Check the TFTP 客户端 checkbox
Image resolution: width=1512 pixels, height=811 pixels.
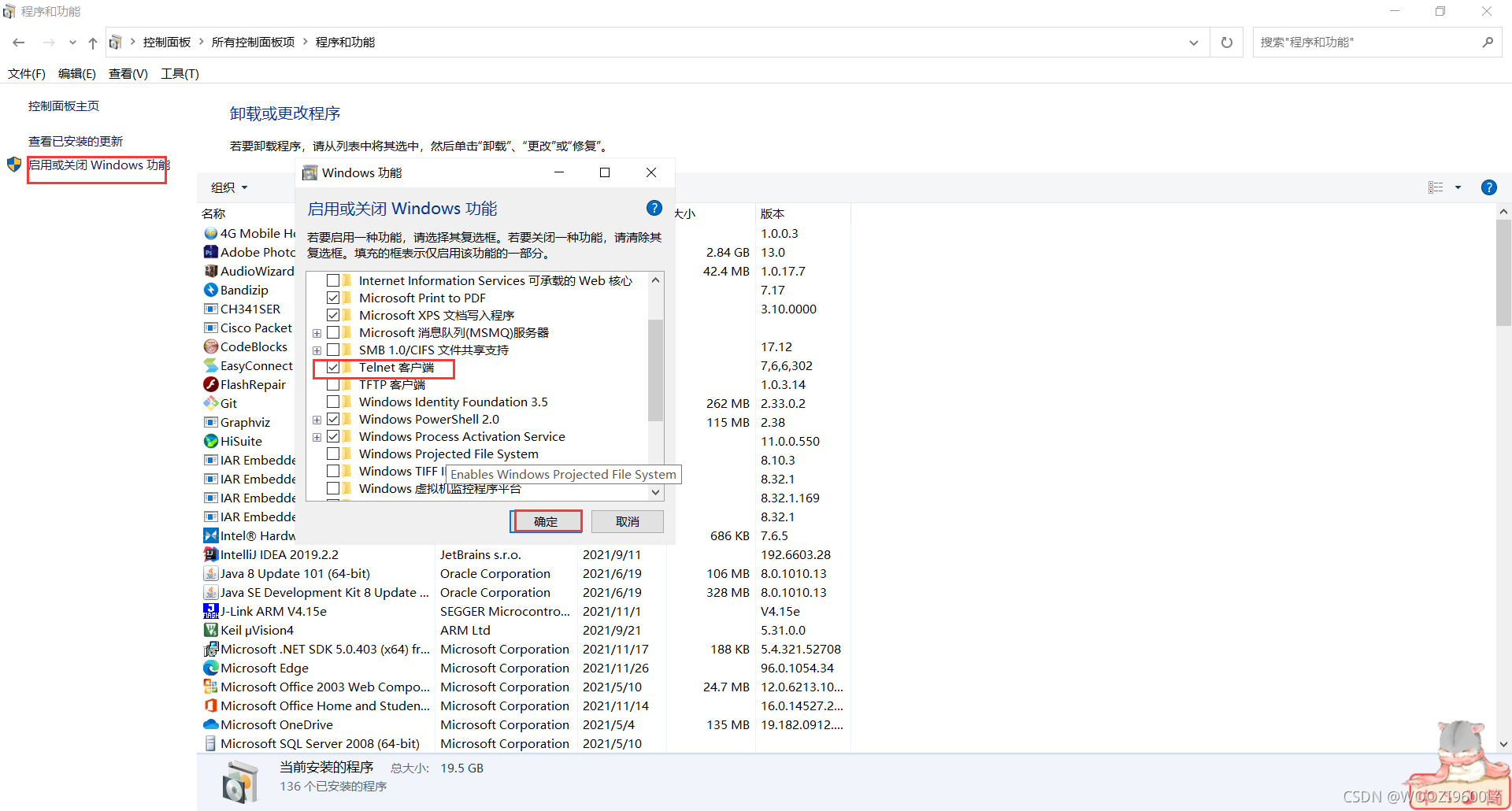tap(333, 384)
